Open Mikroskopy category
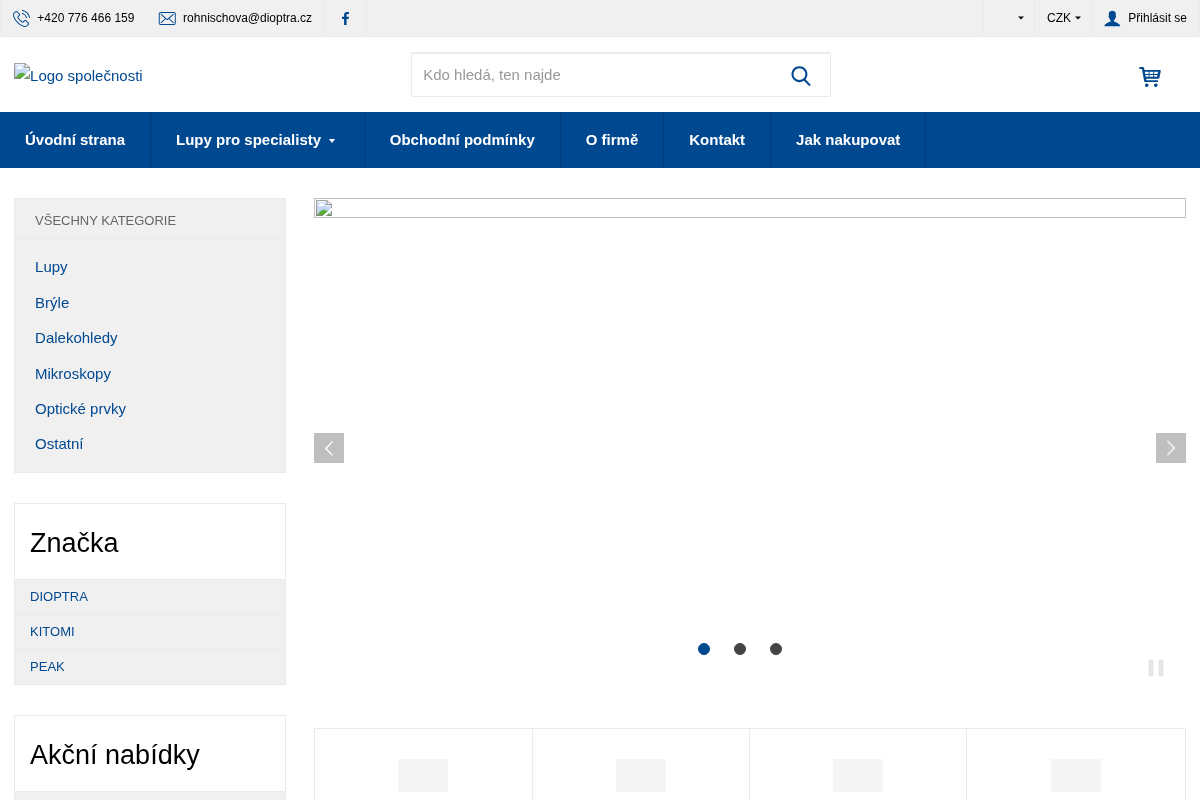The width and height of the screenshot is (1200, 800). [x=73, y=374]
